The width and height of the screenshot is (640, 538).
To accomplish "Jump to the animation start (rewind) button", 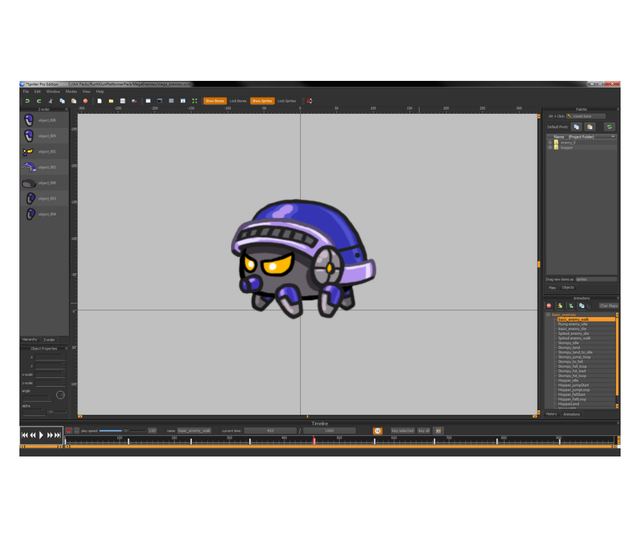I will pos(25,435).
